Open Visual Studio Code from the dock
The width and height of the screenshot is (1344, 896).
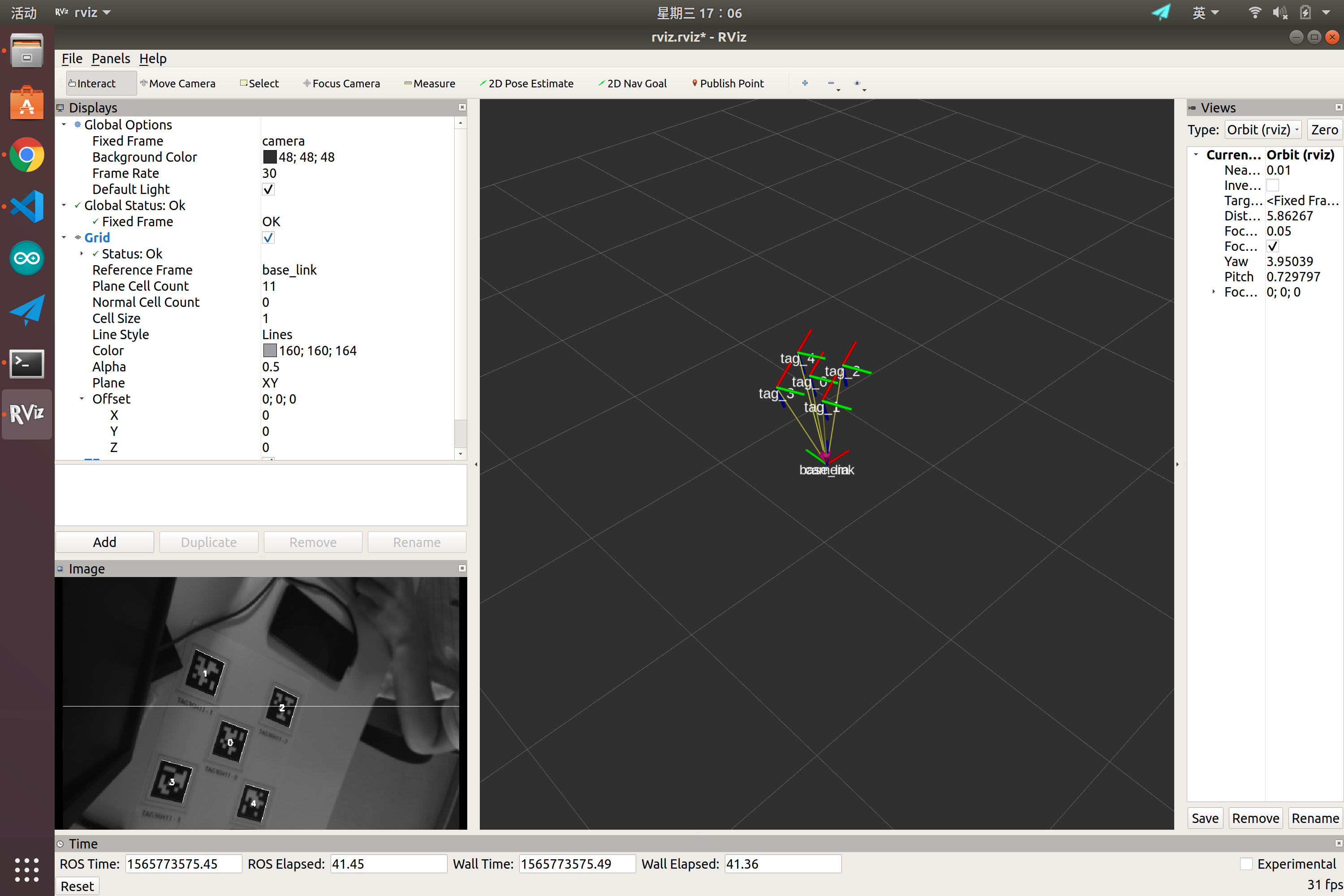click(x=27, y=206)
